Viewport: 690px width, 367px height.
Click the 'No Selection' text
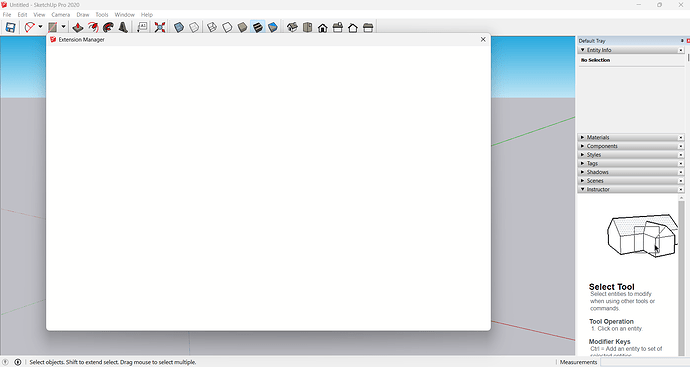point(595,60)
